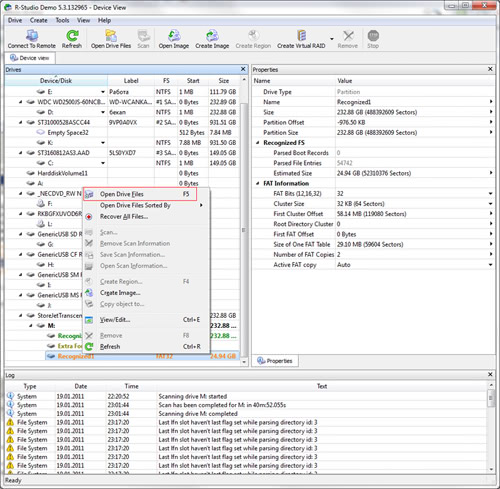Click the Create Image icon in the context menu
Screen dimensions: 500x489
[89, 293]
